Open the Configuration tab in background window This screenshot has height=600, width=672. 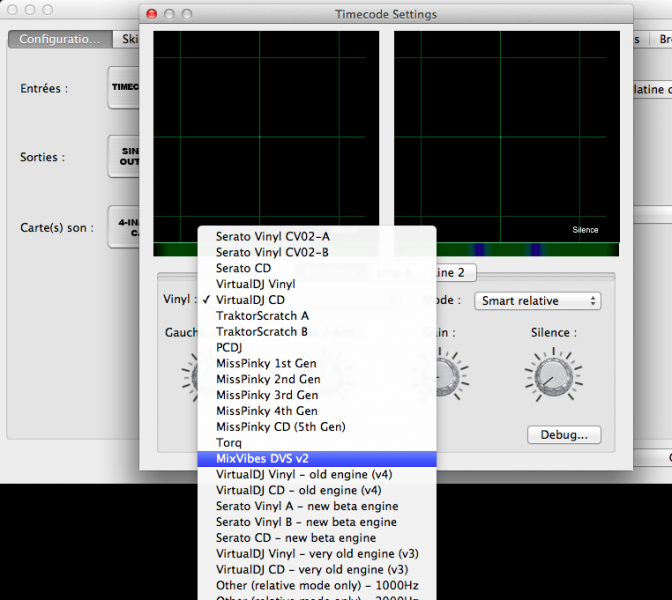coord(59,39)
